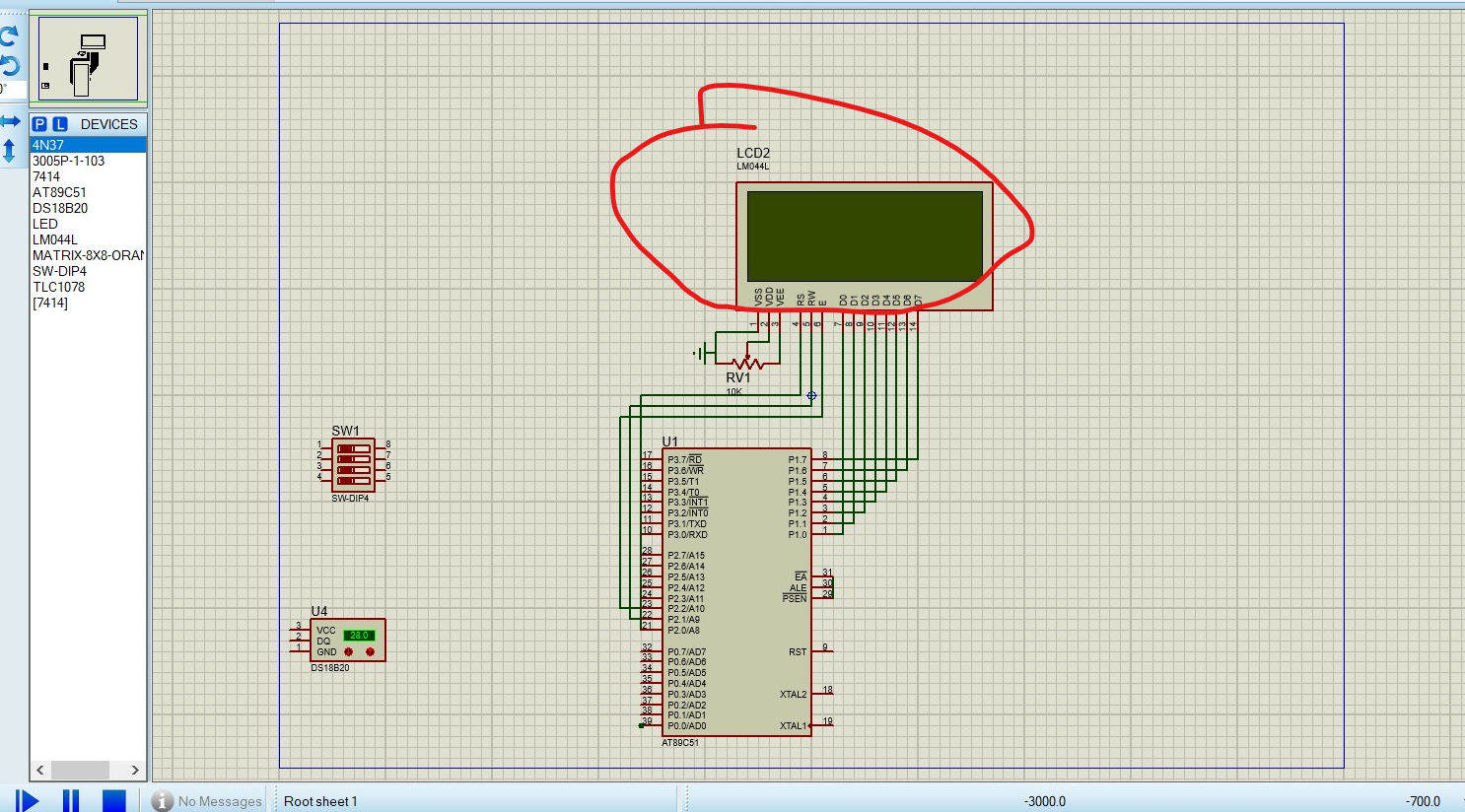Click the Rotate Anti-Clockwise icon
This screenshot has width=1465, height=812.
(9, 66)
